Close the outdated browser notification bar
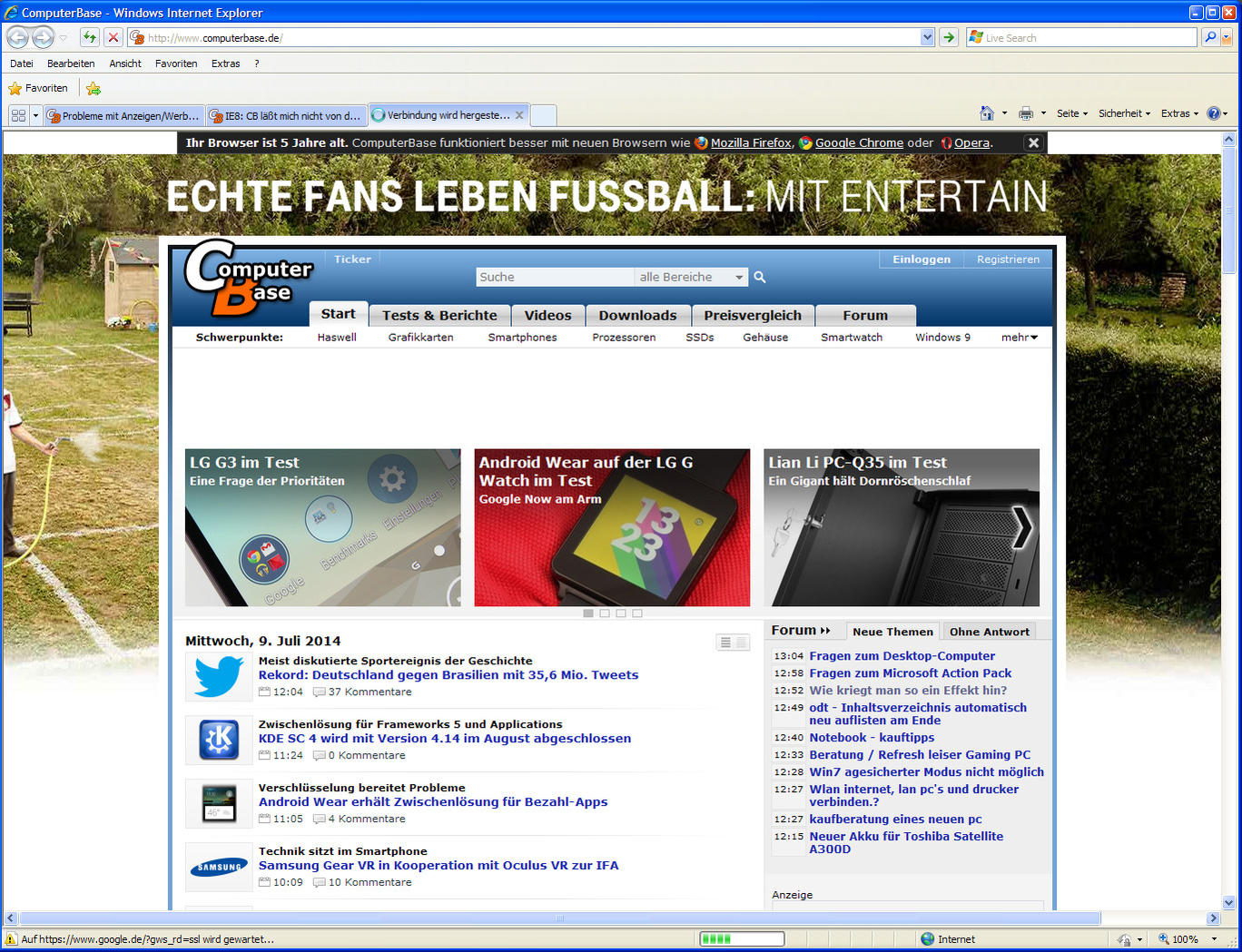The width and height of the screenshot is (1242, 952). (1033, 142)
